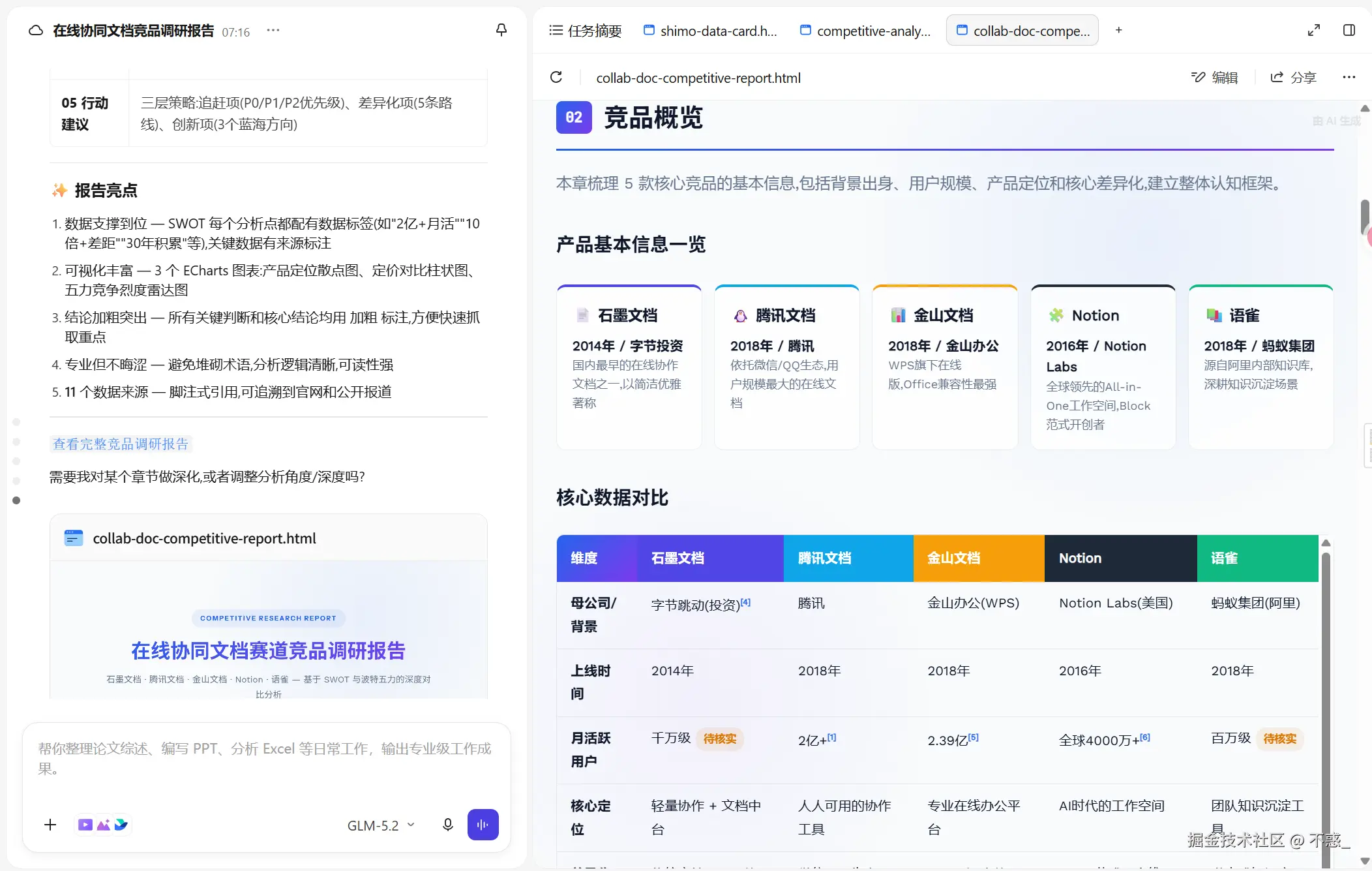Viewport: 1372px width, 871px height.
Task: Refresh the collab-doc-competitive-report.html preview
Action: (x=556, y=78)
